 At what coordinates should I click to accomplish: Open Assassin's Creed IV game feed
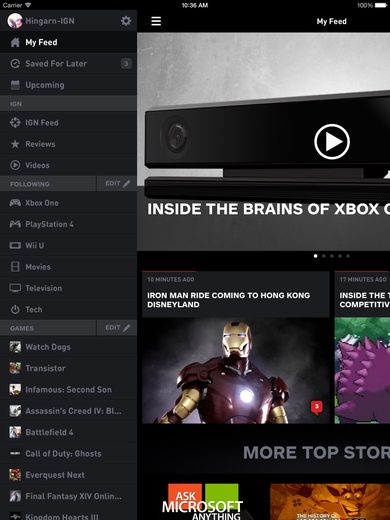point(68,411)
